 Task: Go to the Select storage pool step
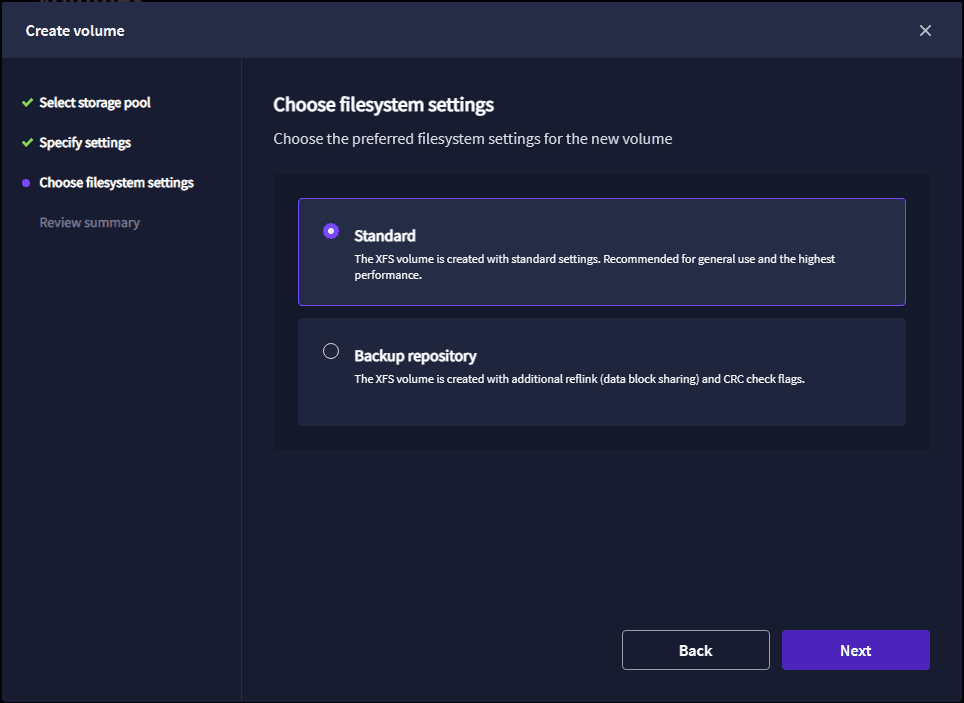click(95, 103)
